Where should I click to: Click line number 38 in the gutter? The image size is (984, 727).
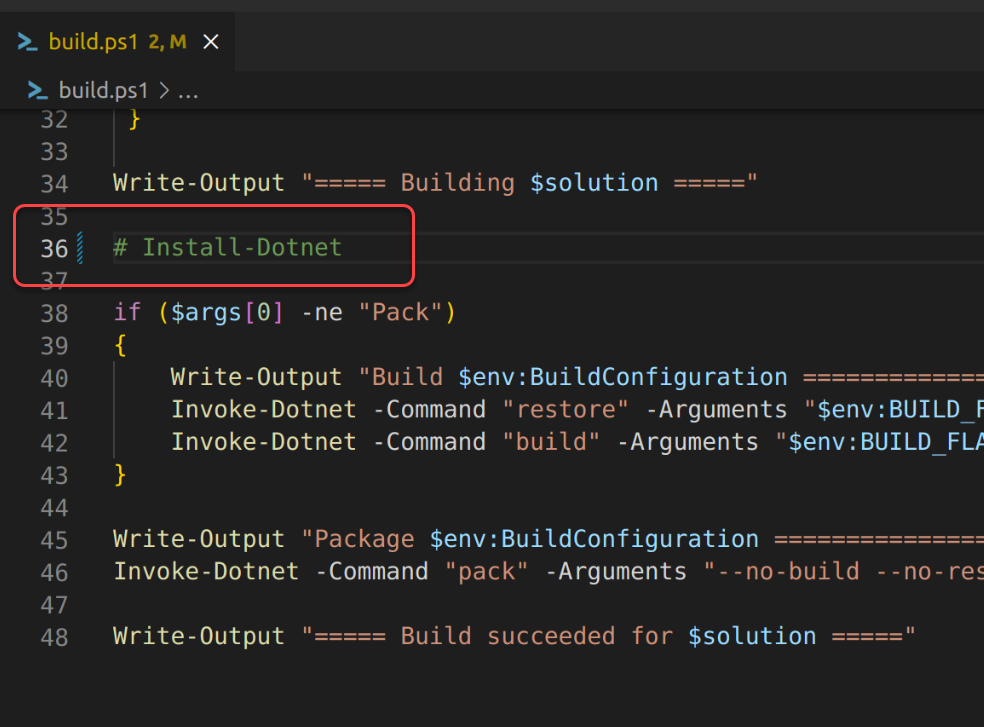55,313
